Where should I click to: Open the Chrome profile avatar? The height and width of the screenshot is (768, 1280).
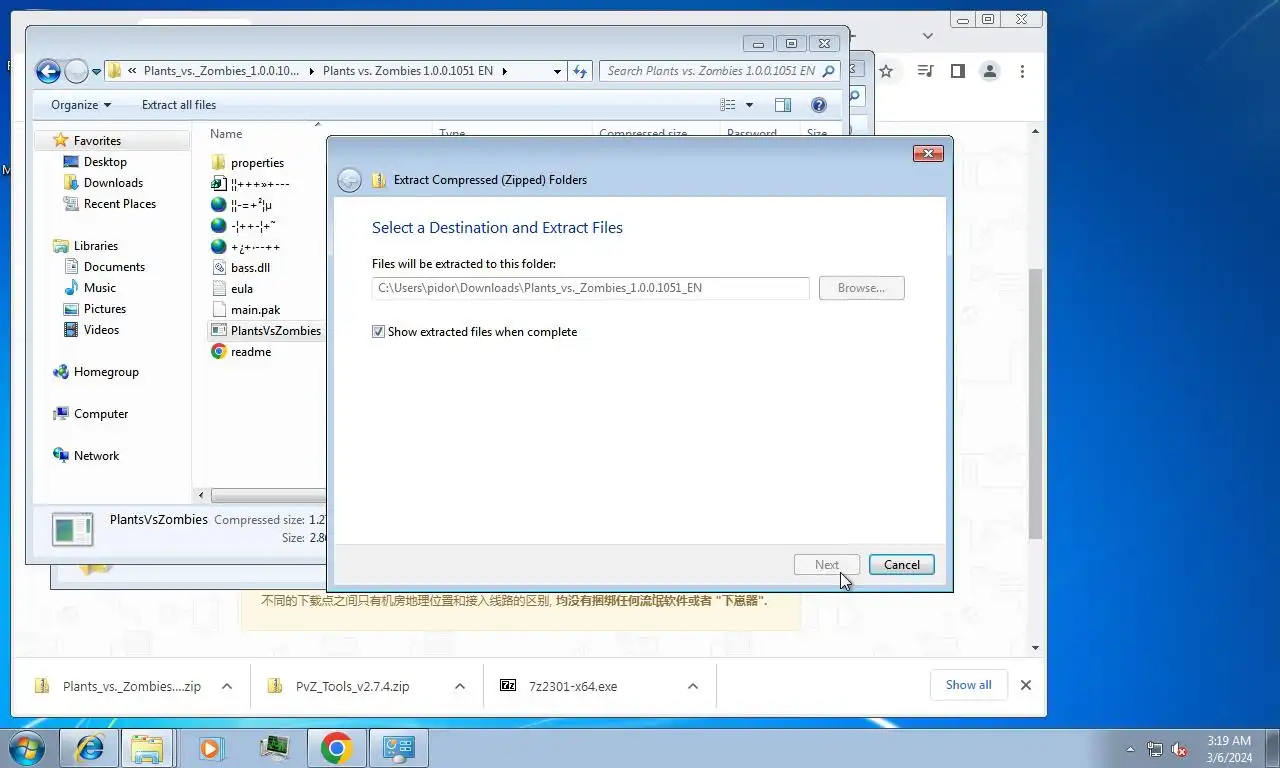(x=989, y=72)
